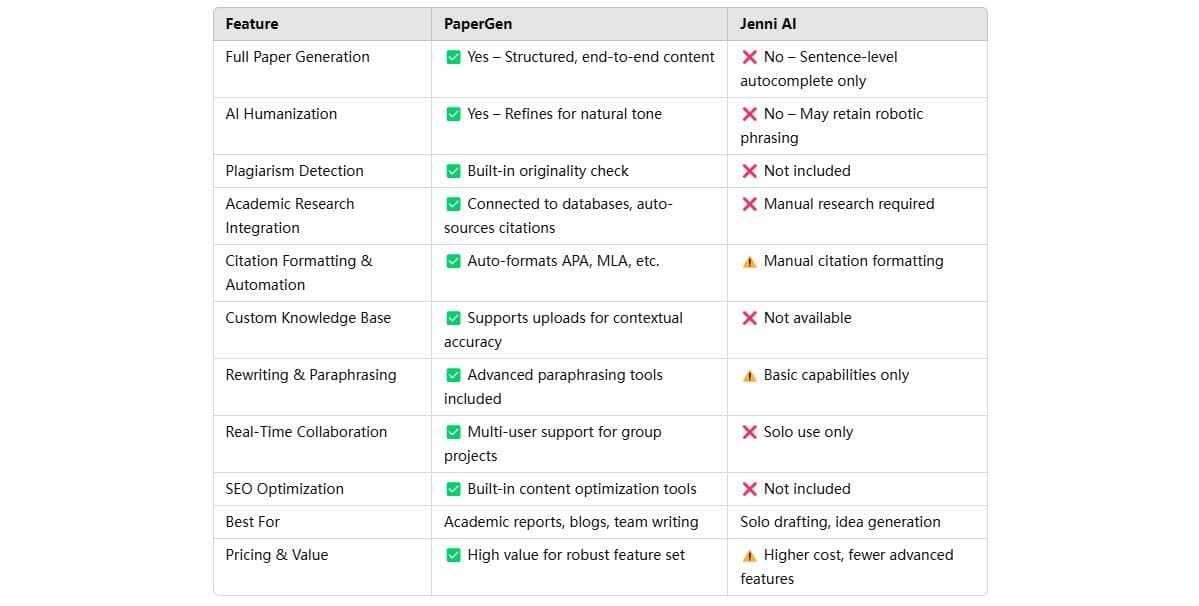Click the red X beside Solo use only
The image size is (1199, 606).
(749, 432)
